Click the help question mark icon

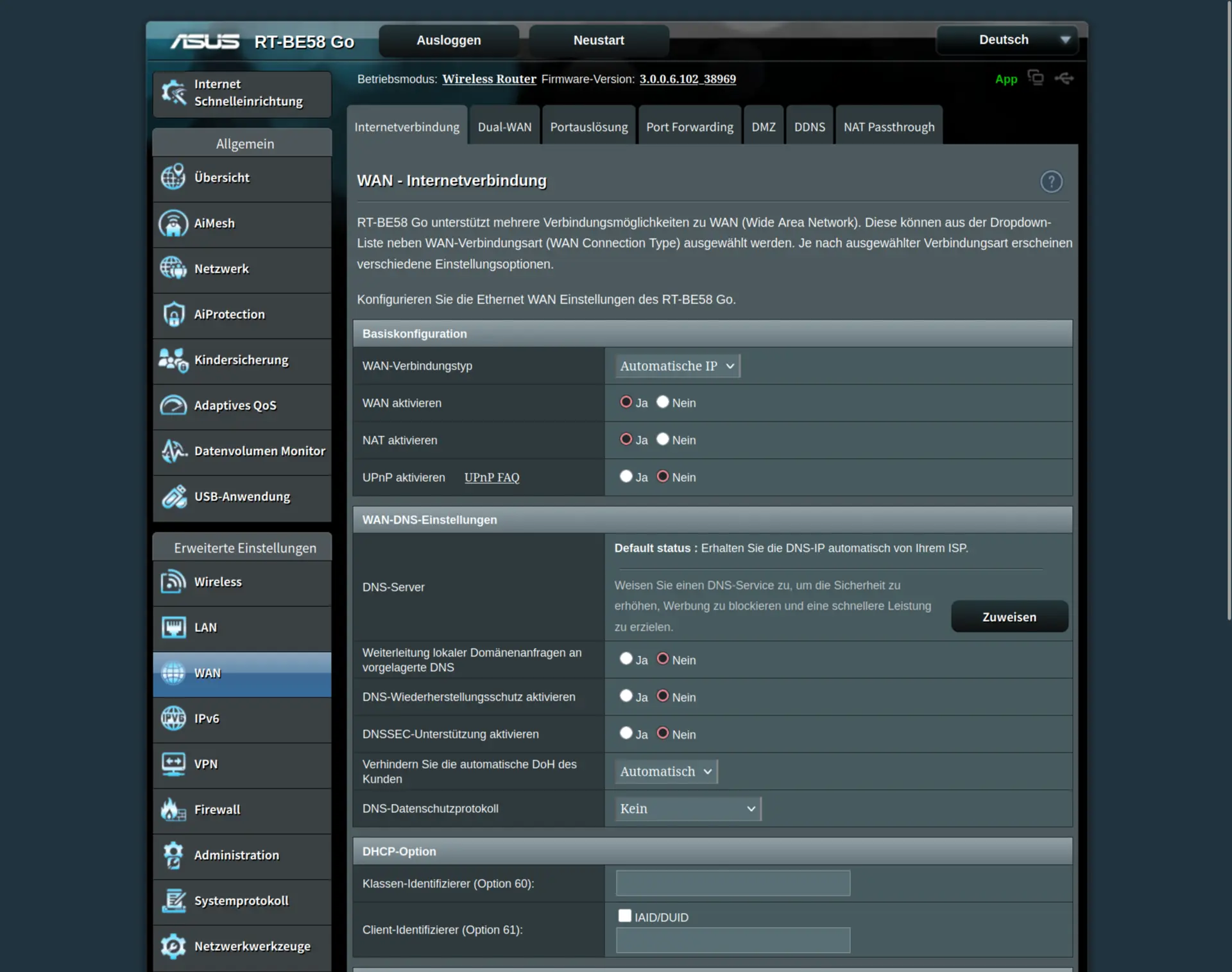point(1051,182)
